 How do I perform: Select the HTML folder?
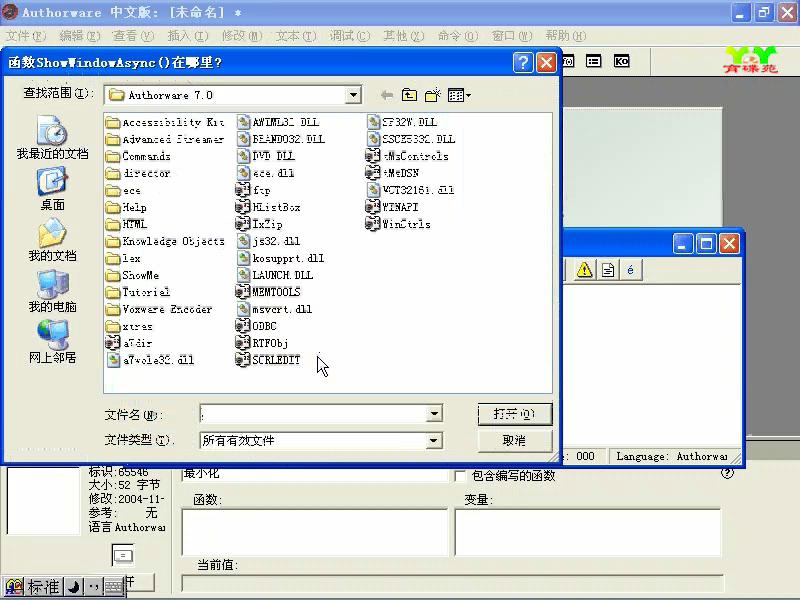click(x=126, y=224)
